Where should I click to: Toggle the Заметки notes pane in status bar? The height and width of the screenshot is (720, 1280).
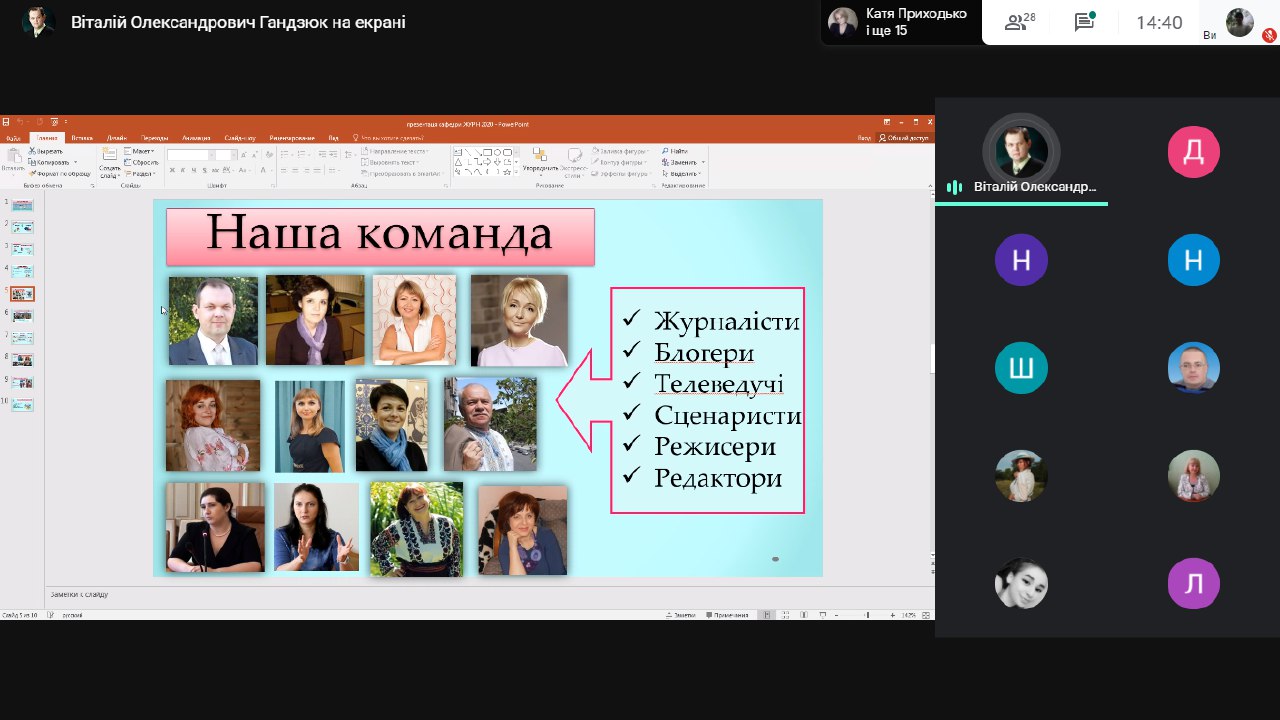682,615
